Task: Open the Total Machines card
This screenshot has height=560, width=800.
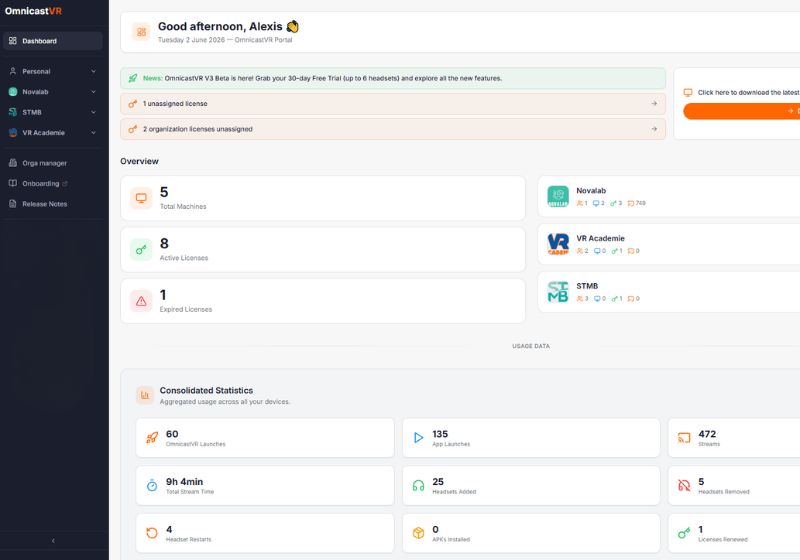Action: [x=323, y=198]
